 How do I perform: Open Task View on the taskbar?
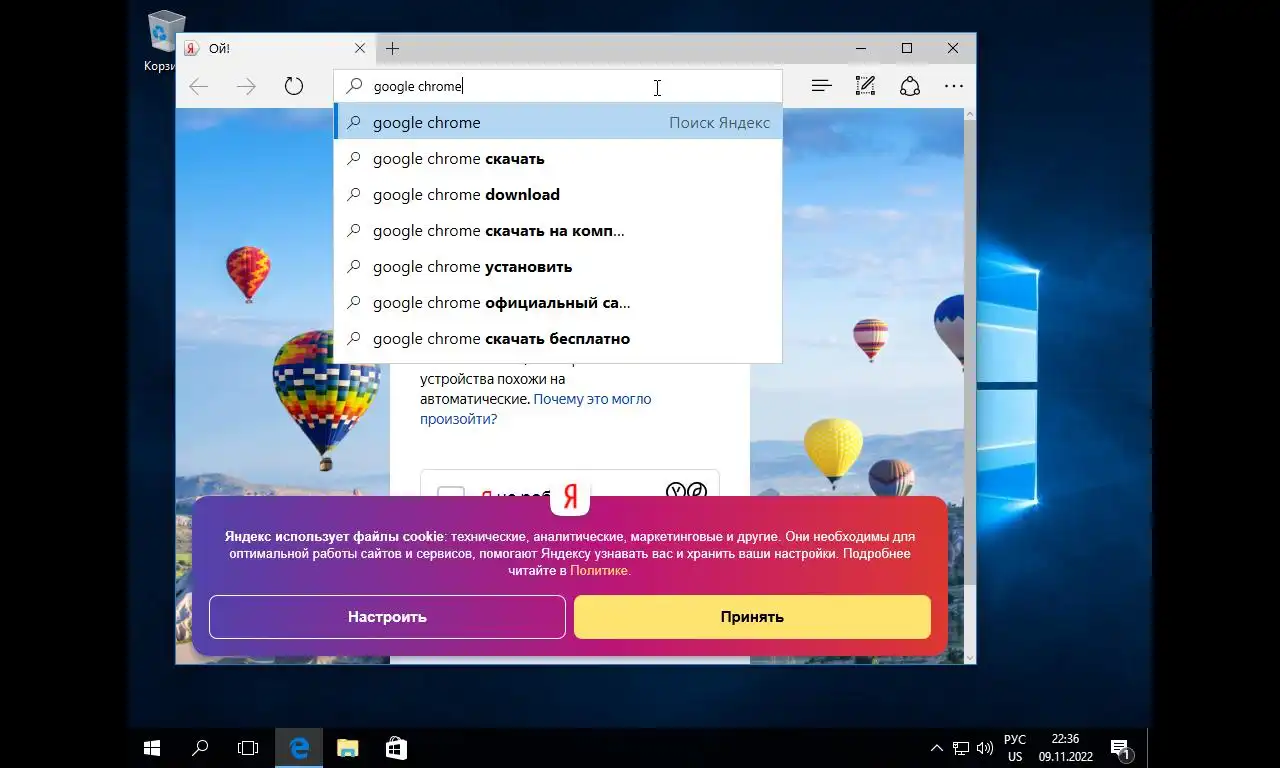(x=247, y=748)
